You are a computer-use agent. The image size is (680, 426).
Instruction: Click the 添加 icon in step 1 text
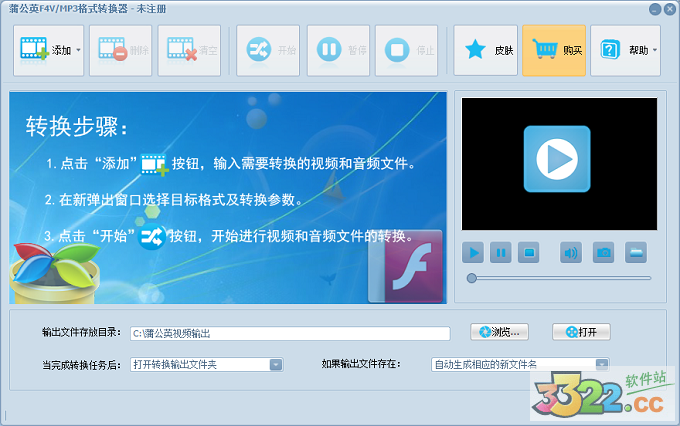point(154,164)
